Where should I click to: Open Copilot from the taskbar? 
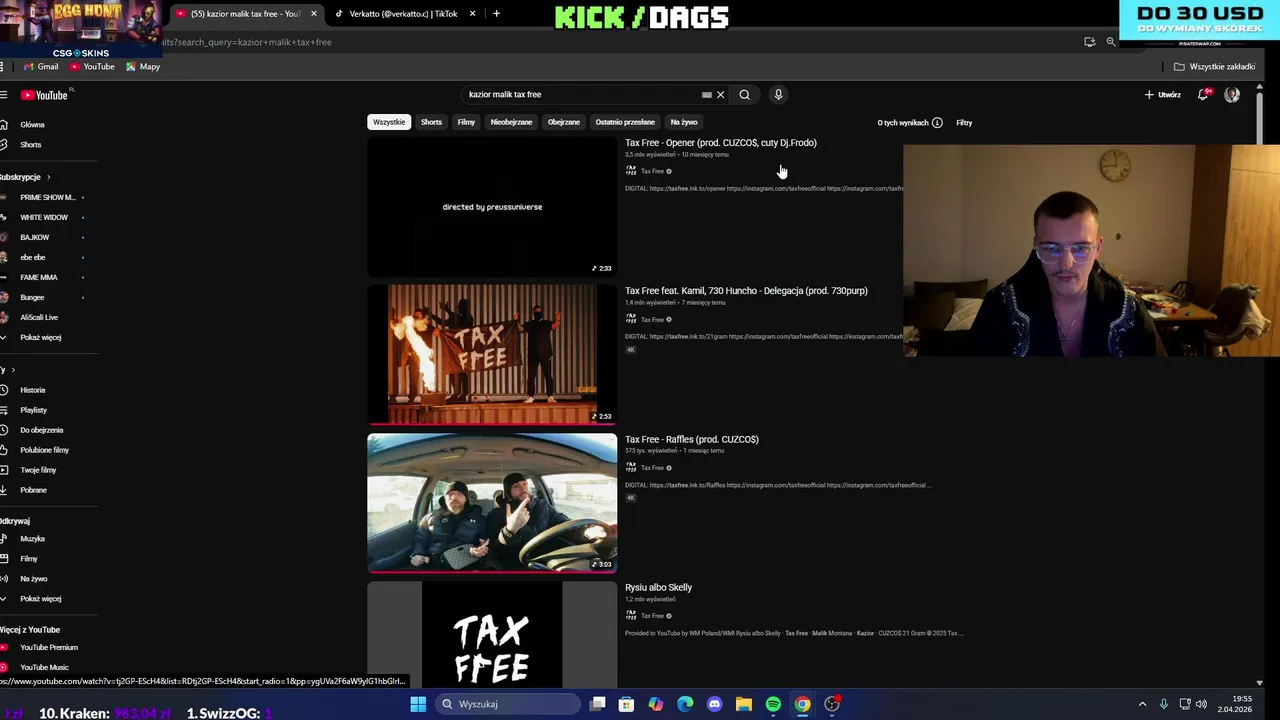(x=655, y=704)
